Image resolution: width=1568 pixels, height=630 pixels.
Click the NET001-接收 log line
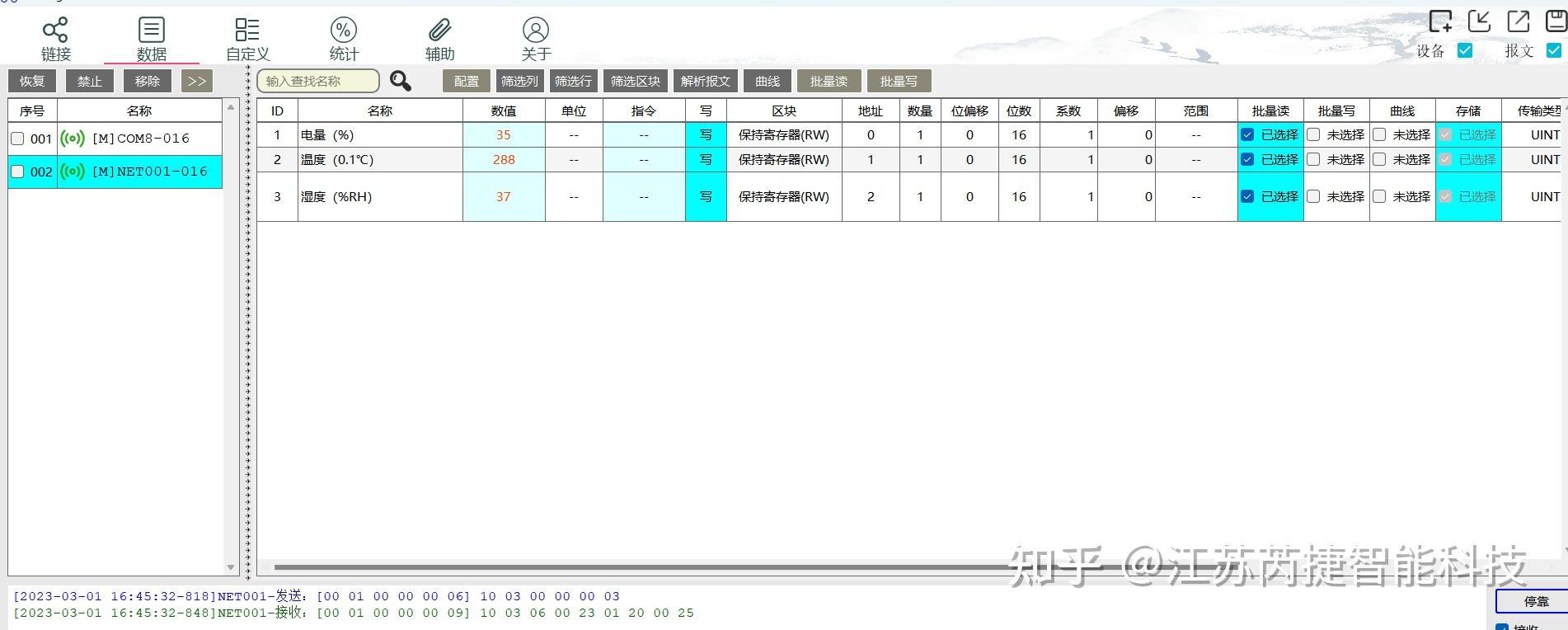[353, 613]
